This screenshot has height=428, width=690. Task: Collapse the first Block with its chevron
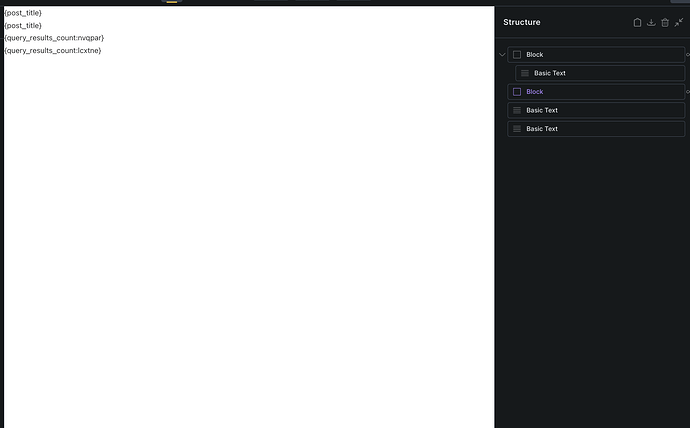[x=502, y=55]
